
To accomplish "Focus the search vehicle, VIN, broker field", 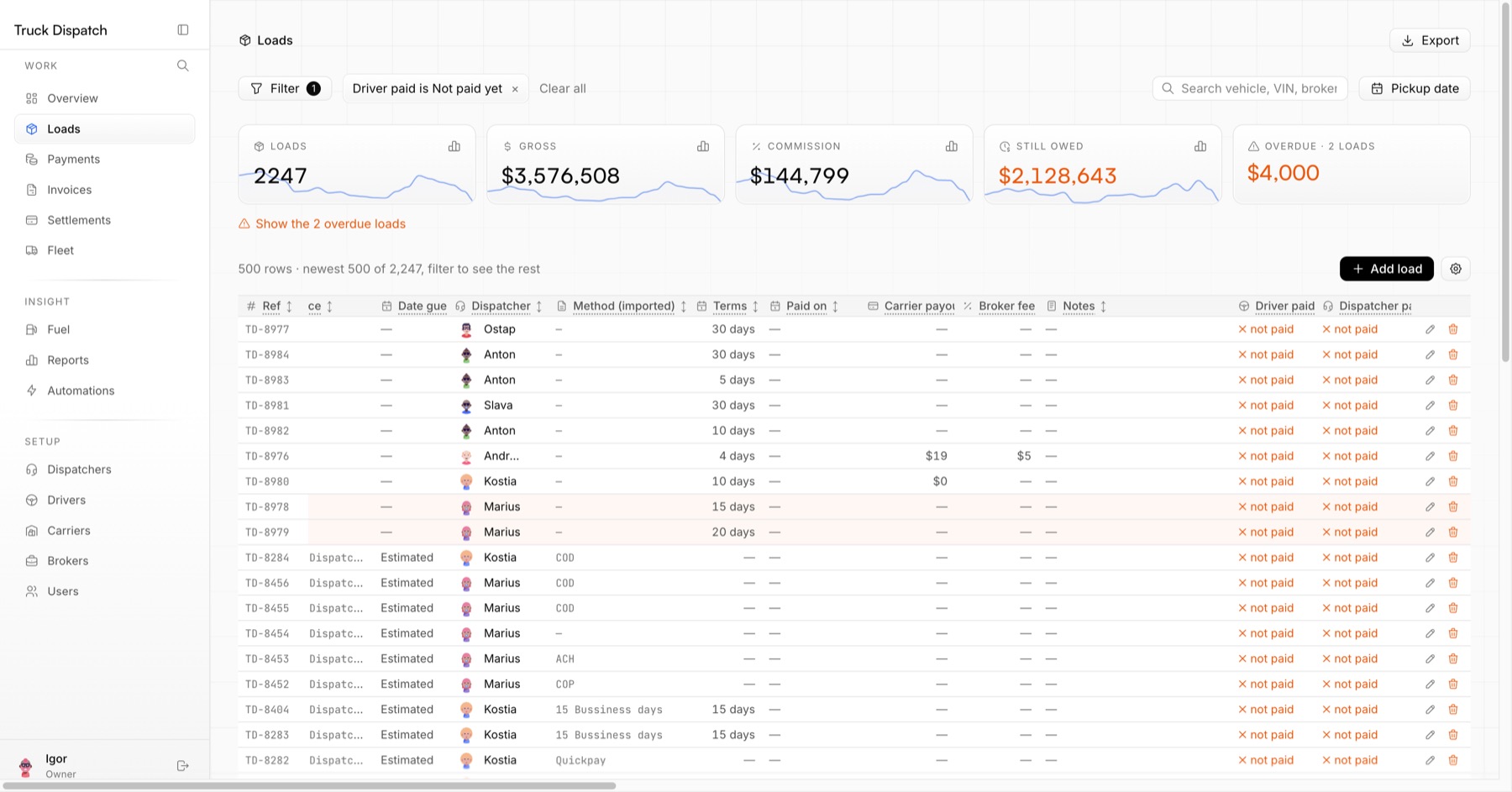I will tap(1250, 88).
